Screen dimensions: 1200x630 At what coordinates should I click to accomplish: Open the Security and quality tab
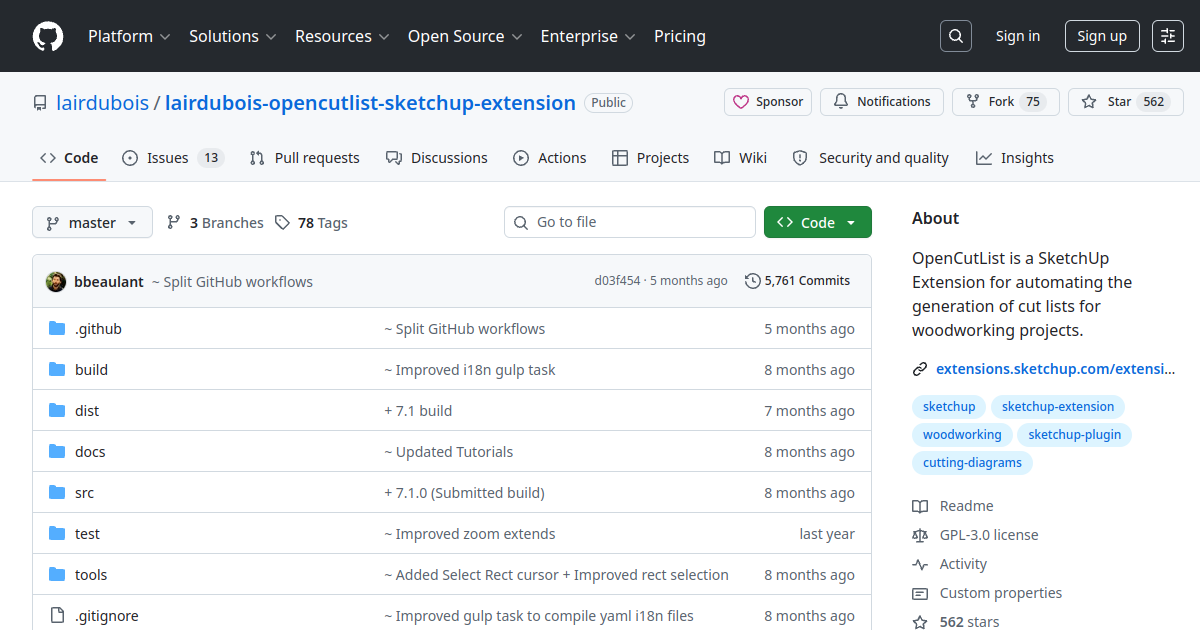click(871, 158)
